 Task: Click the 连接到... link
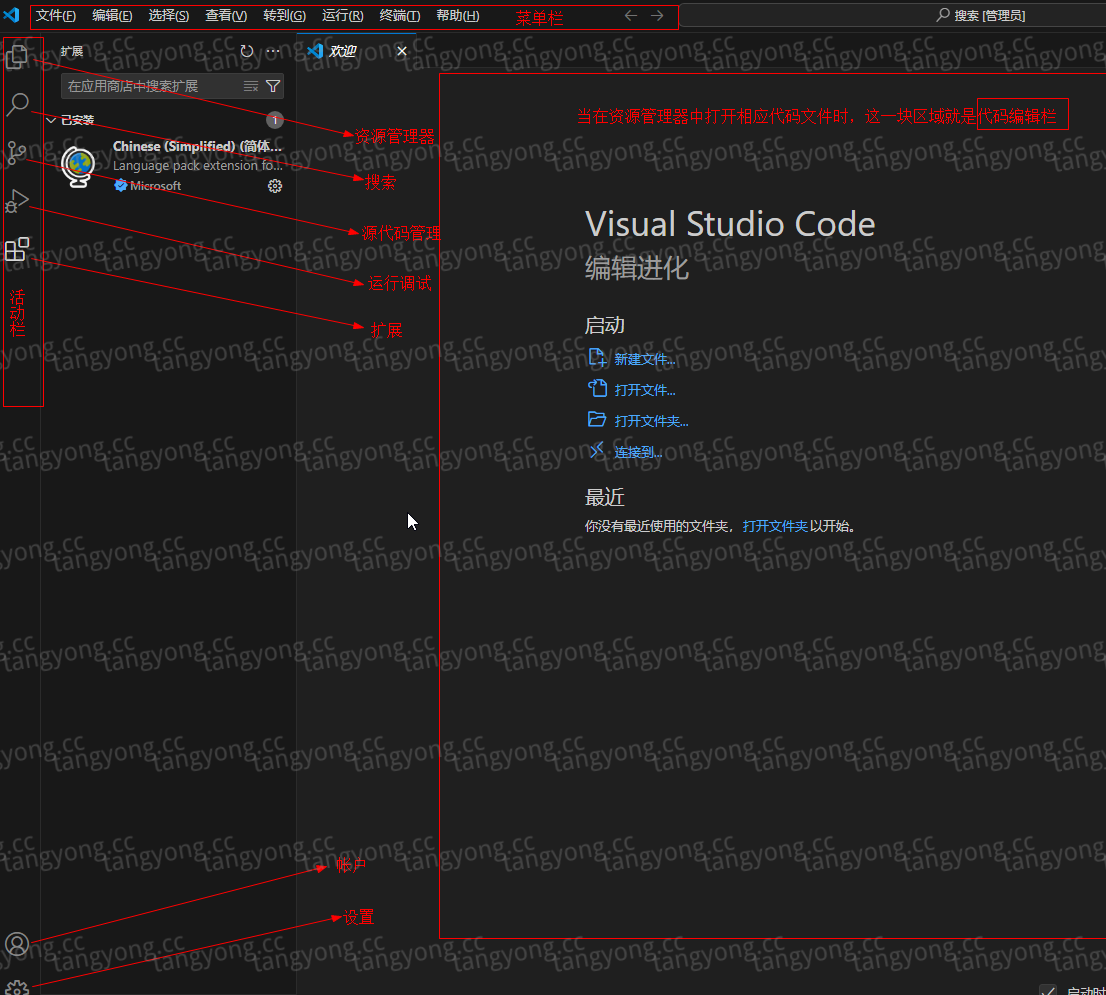tap(638, 452)
